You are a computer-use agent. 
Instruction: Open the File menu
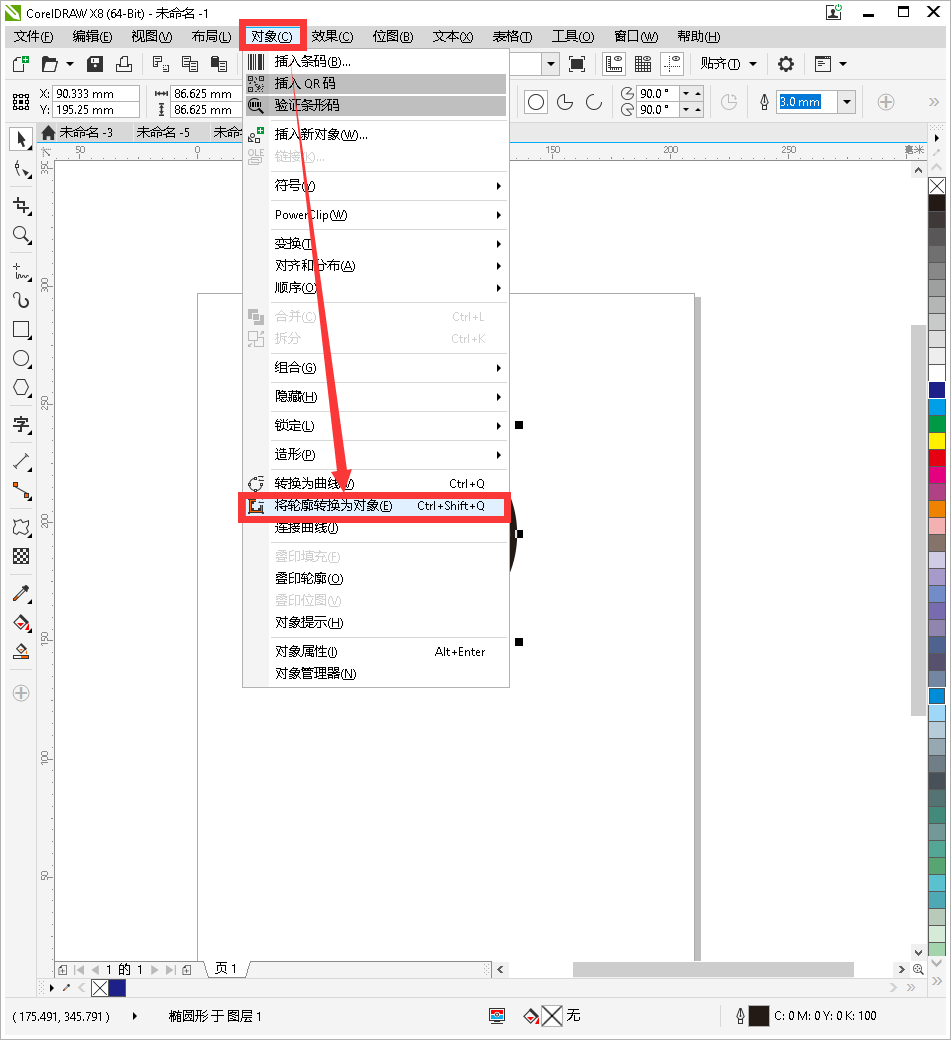click(33, 36)
